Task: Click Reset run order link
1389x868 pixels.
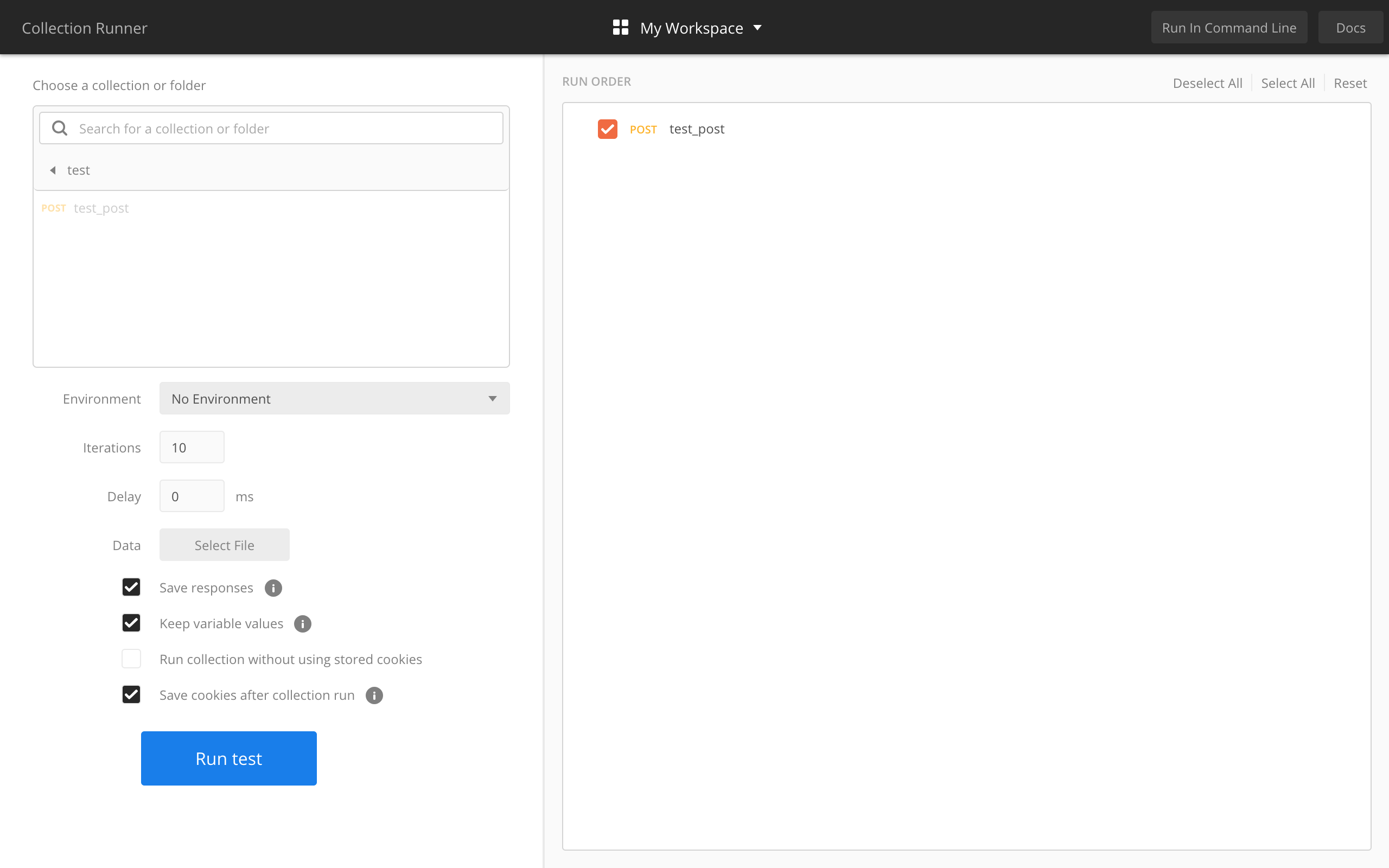Action: coord(1350,83)
